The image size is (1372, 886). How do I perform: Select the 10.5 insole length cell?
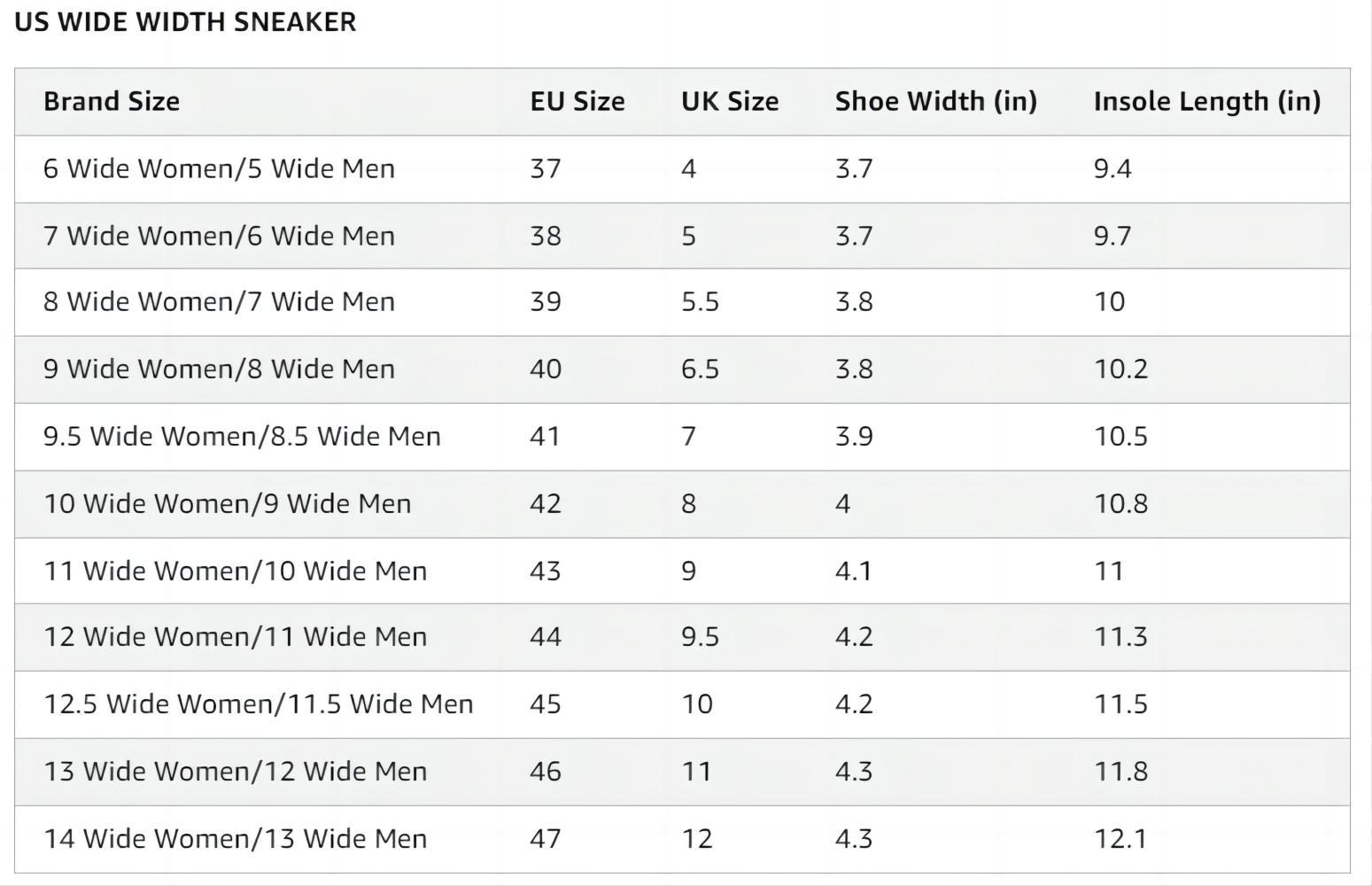[x=1120, y=437]
